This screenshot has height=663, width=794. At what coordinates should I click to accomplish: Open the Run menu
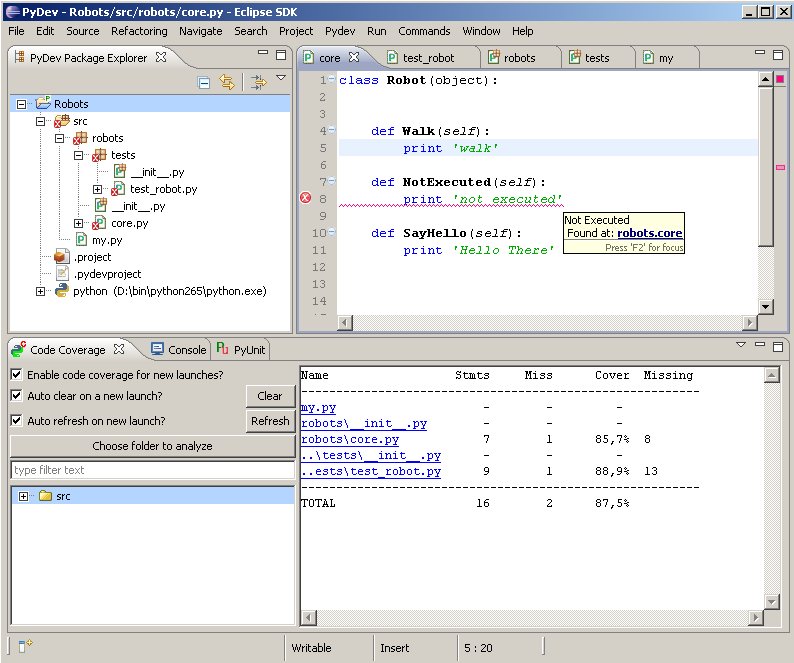coord(377,31)
